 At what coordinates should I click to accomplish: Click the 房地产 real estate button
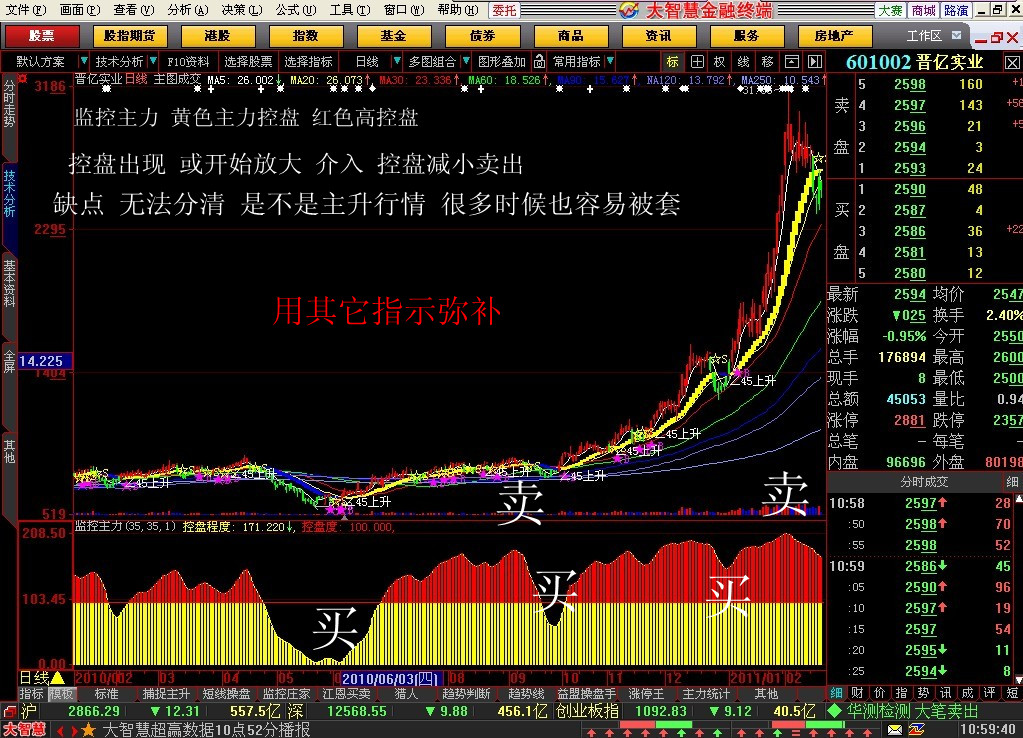point(834,36)
